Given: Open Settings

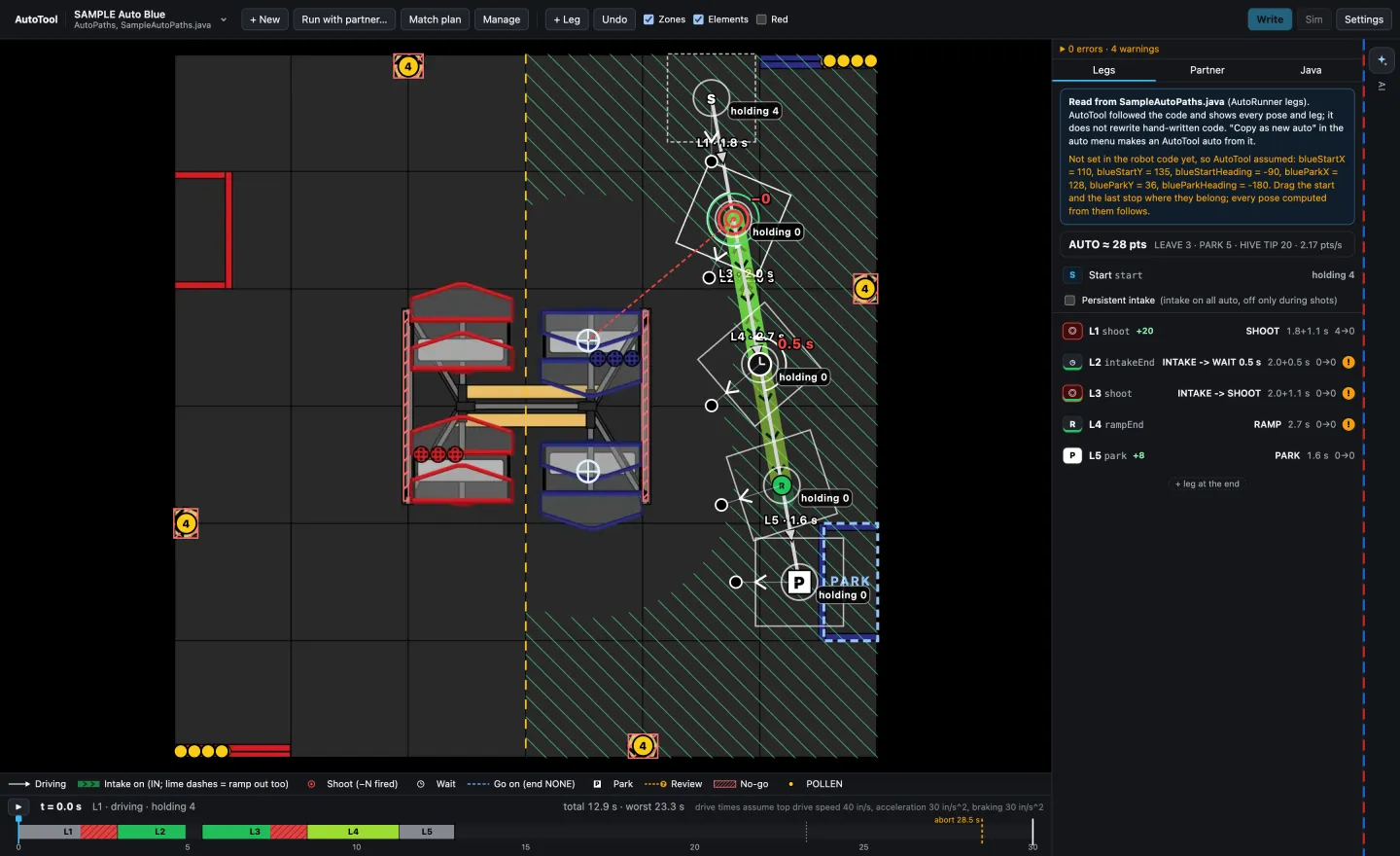Looking at the screenshot, I should [x=1363, y=19].
